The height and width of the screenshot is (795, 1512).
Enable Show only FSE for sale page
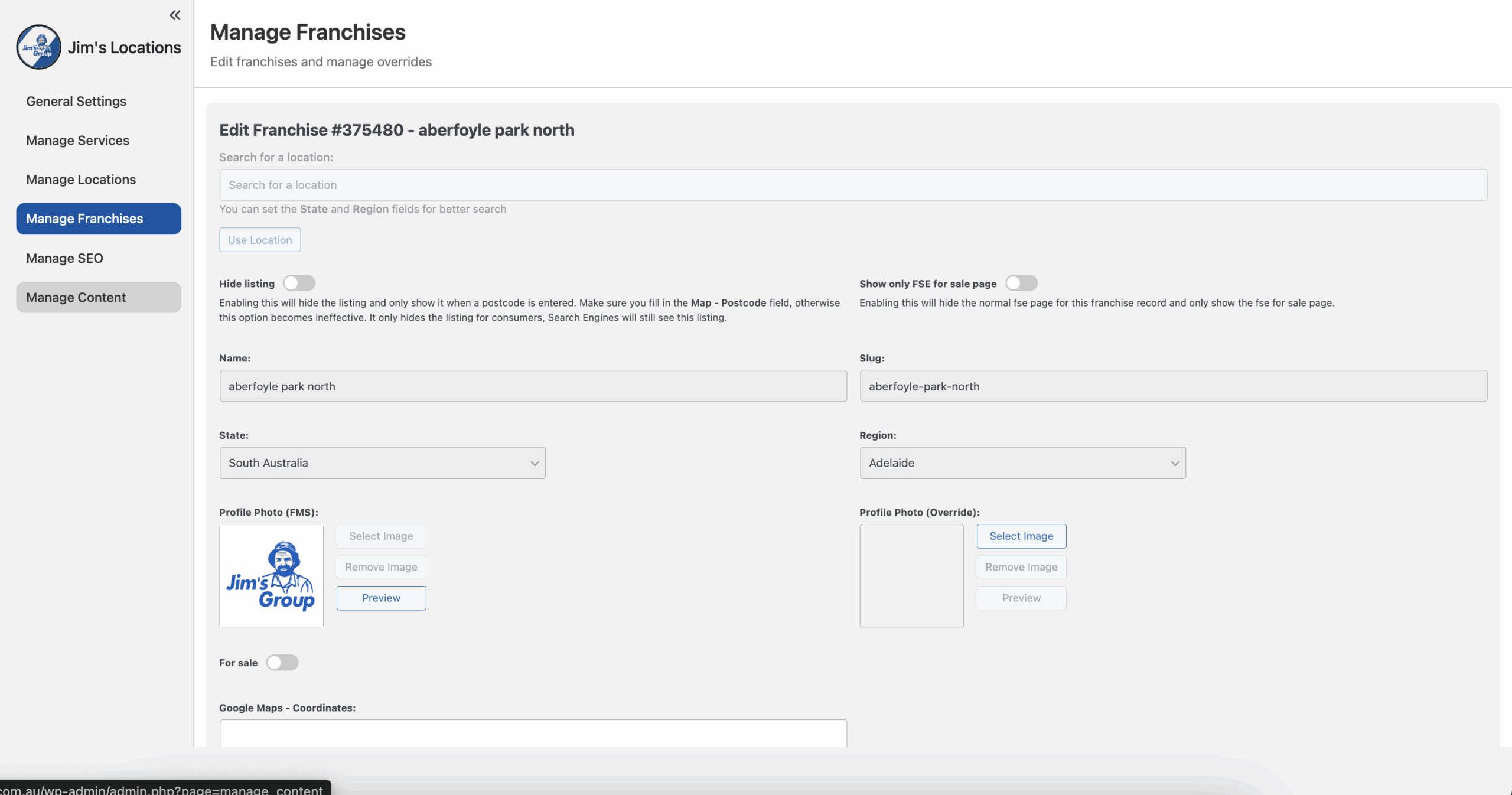coord(1021,284)
